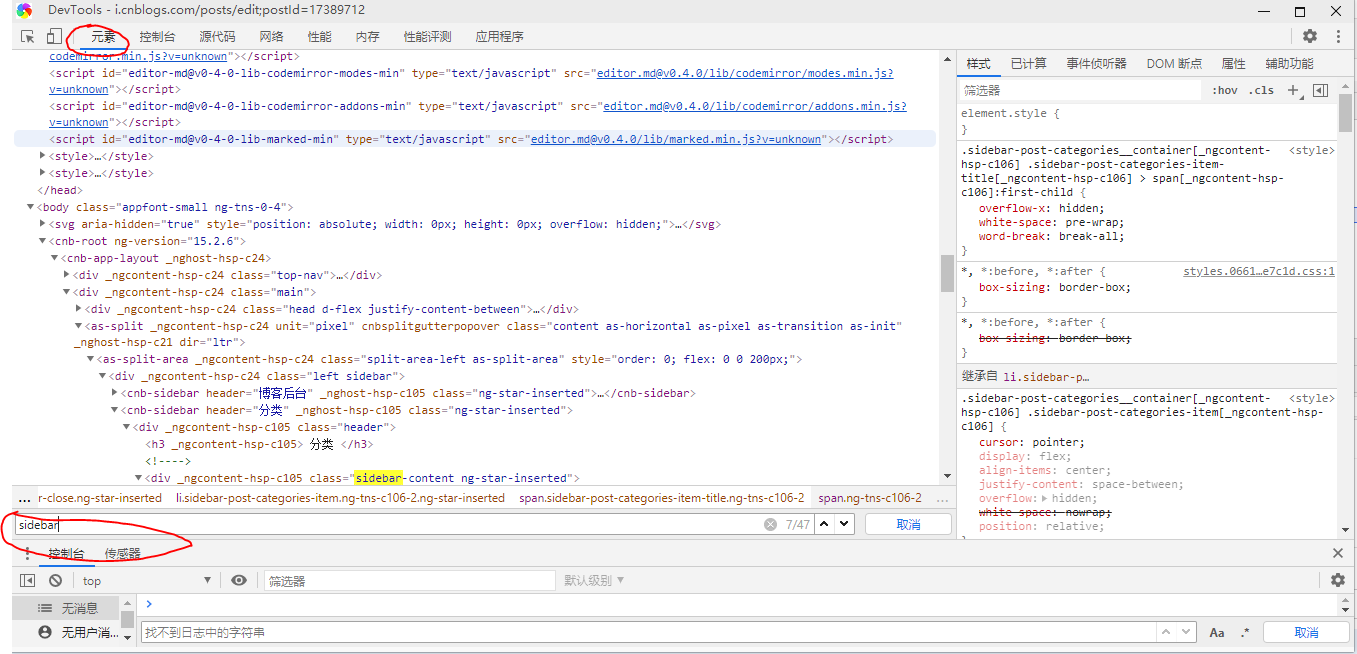
Task: Collapse the body appfont-small node
Action: pos(30,207)
